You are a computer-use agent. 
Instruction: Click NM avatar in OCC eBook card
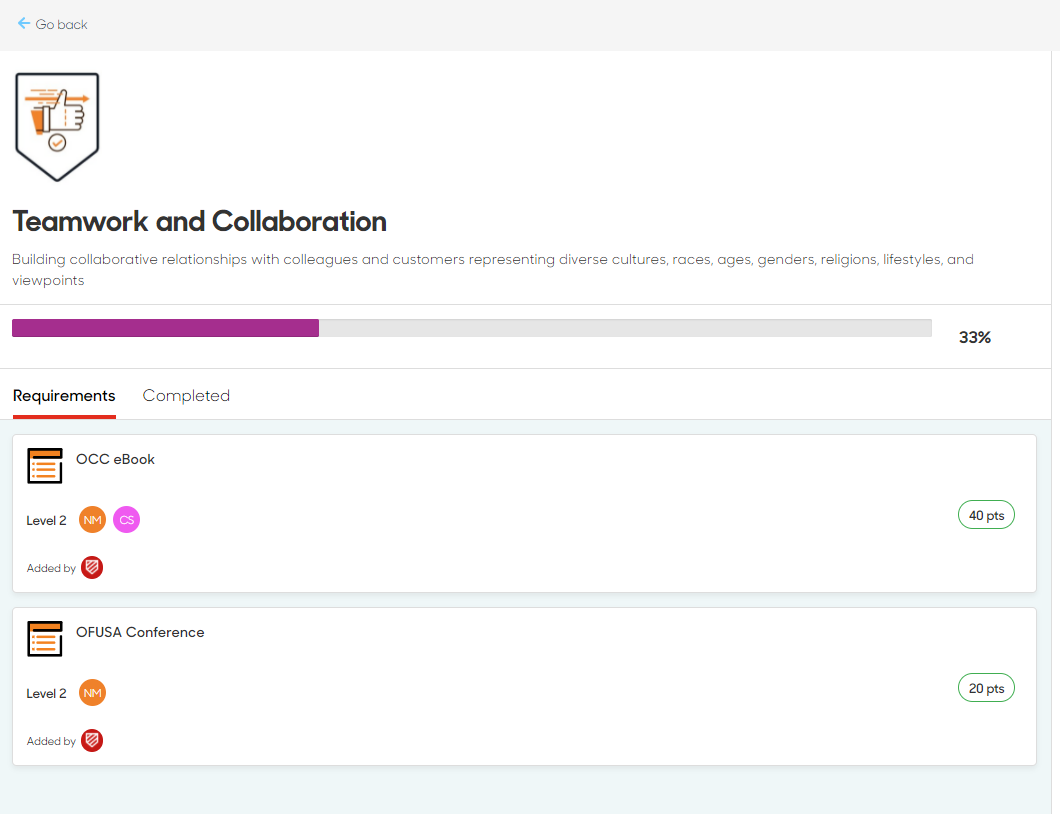tap(93, 520)
